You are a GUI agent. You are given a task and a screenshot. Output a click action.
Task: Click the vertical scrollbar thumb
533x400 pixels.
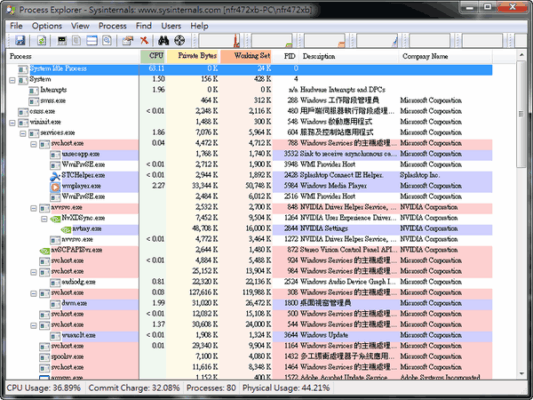pos(521,114)
